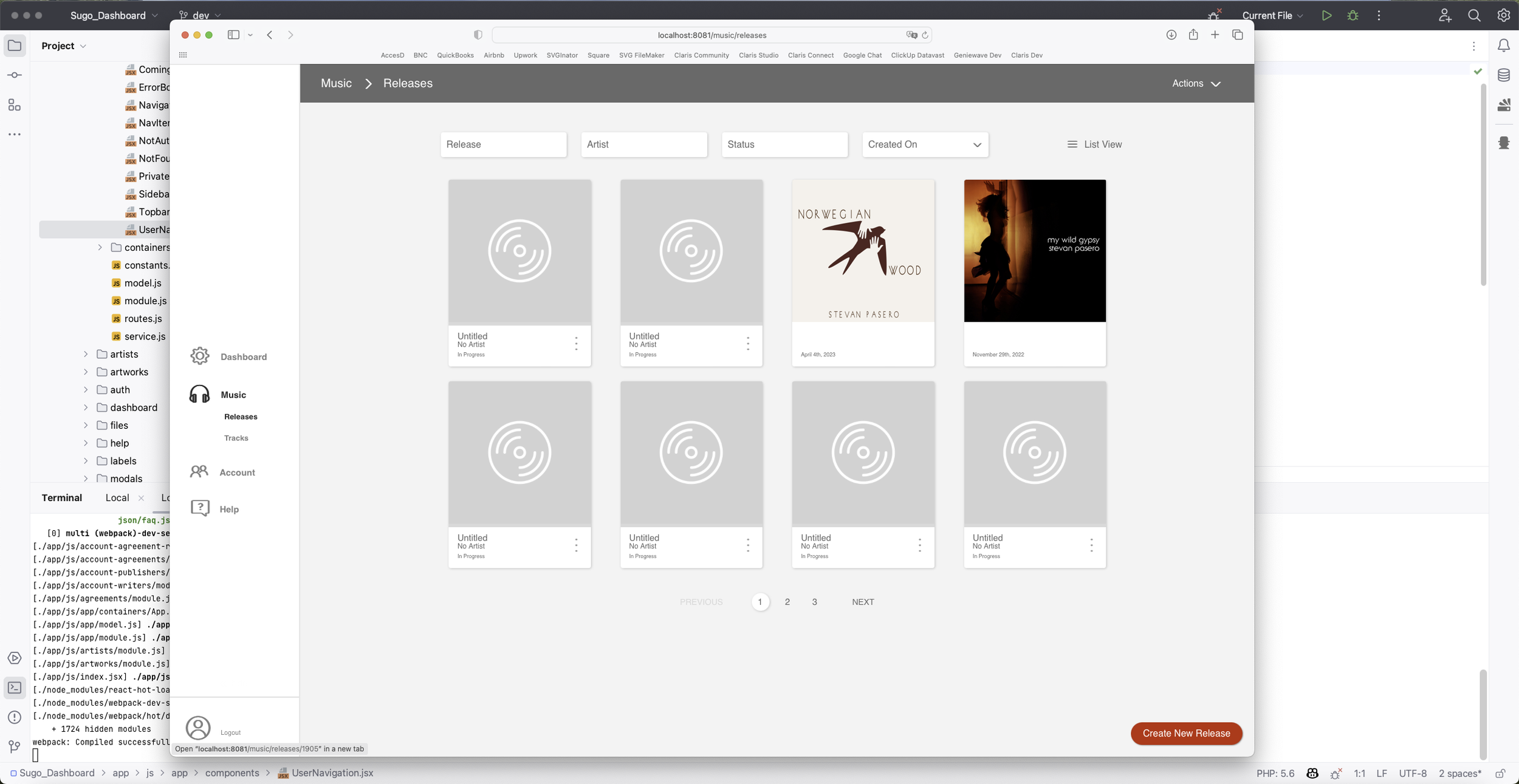
Task: Open the Tracks submenu item
Action: [236, 438]
